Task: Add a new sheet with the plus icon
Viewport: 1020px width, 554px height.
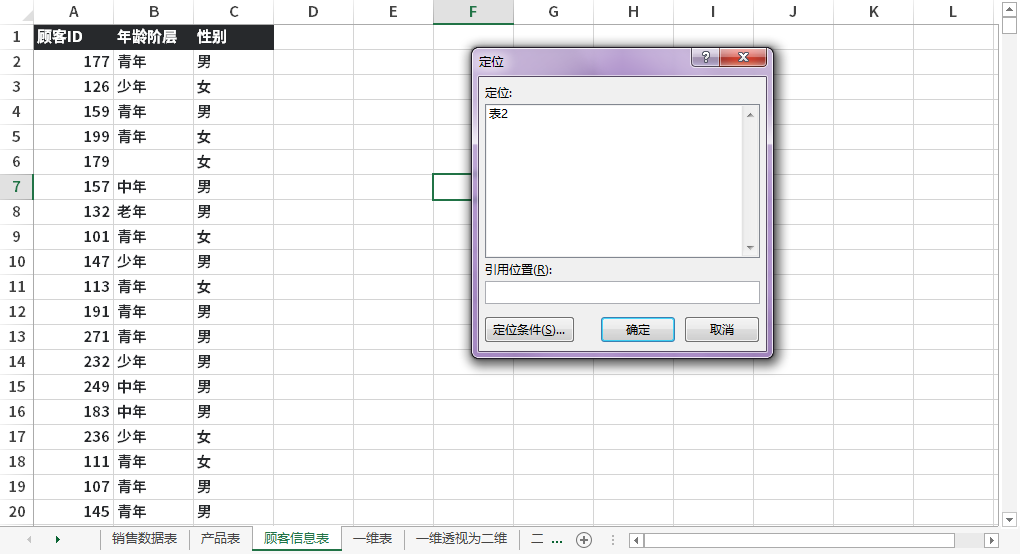Action: (x=584, y=540)
